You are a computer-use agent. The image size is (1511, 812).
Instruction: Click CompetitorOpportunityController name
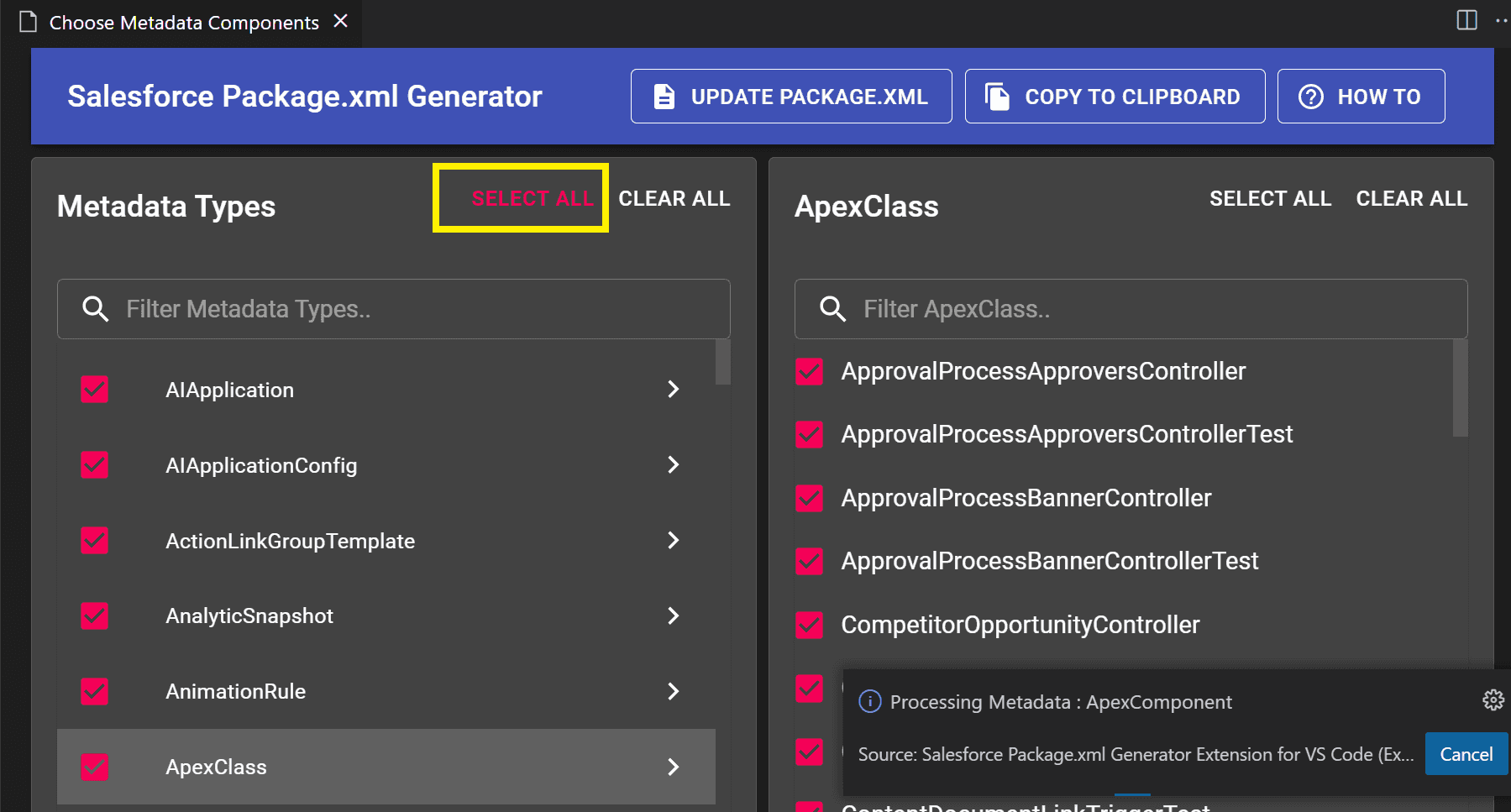point(1020,625)
